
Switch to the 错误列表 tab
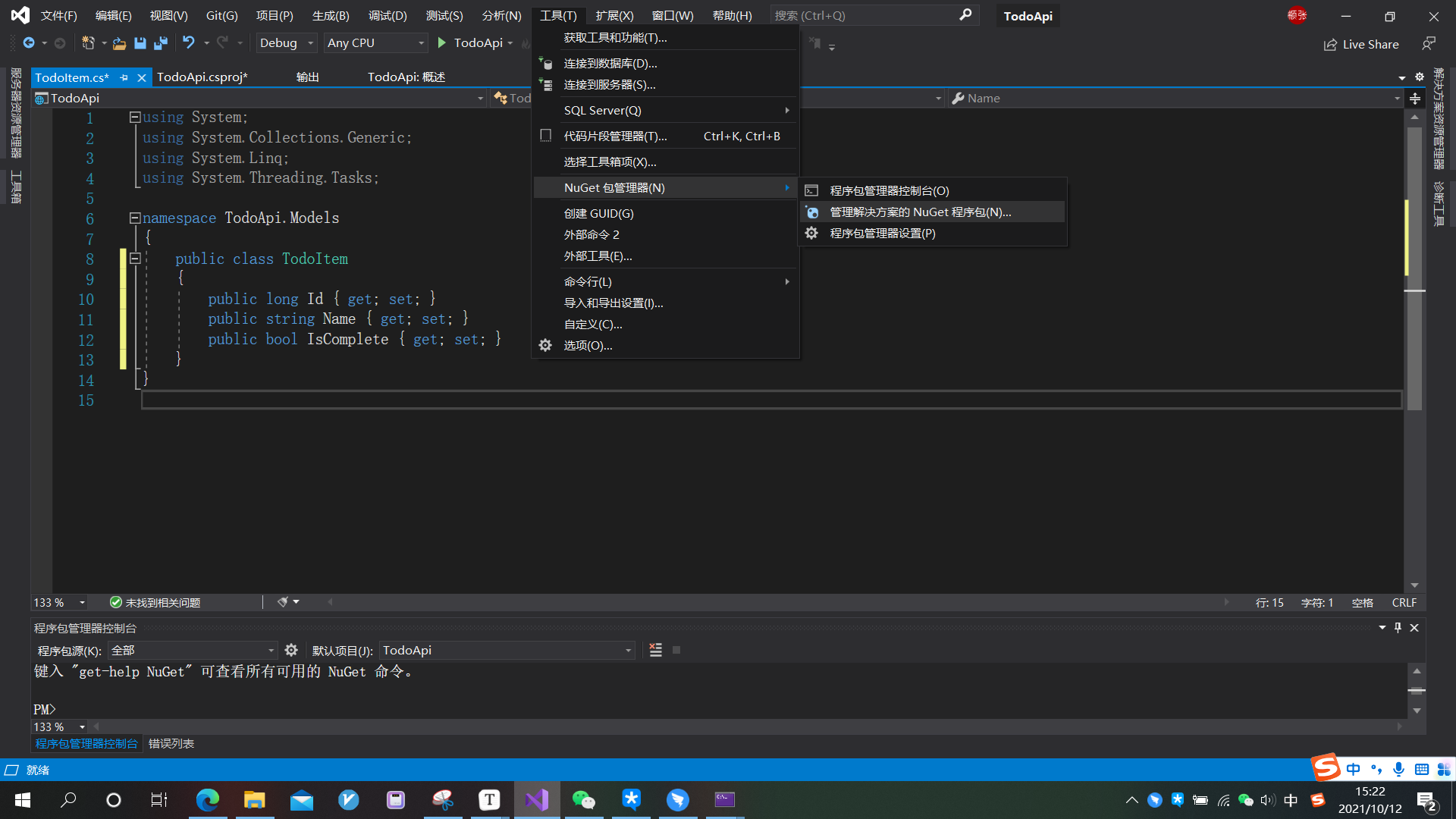171,743
